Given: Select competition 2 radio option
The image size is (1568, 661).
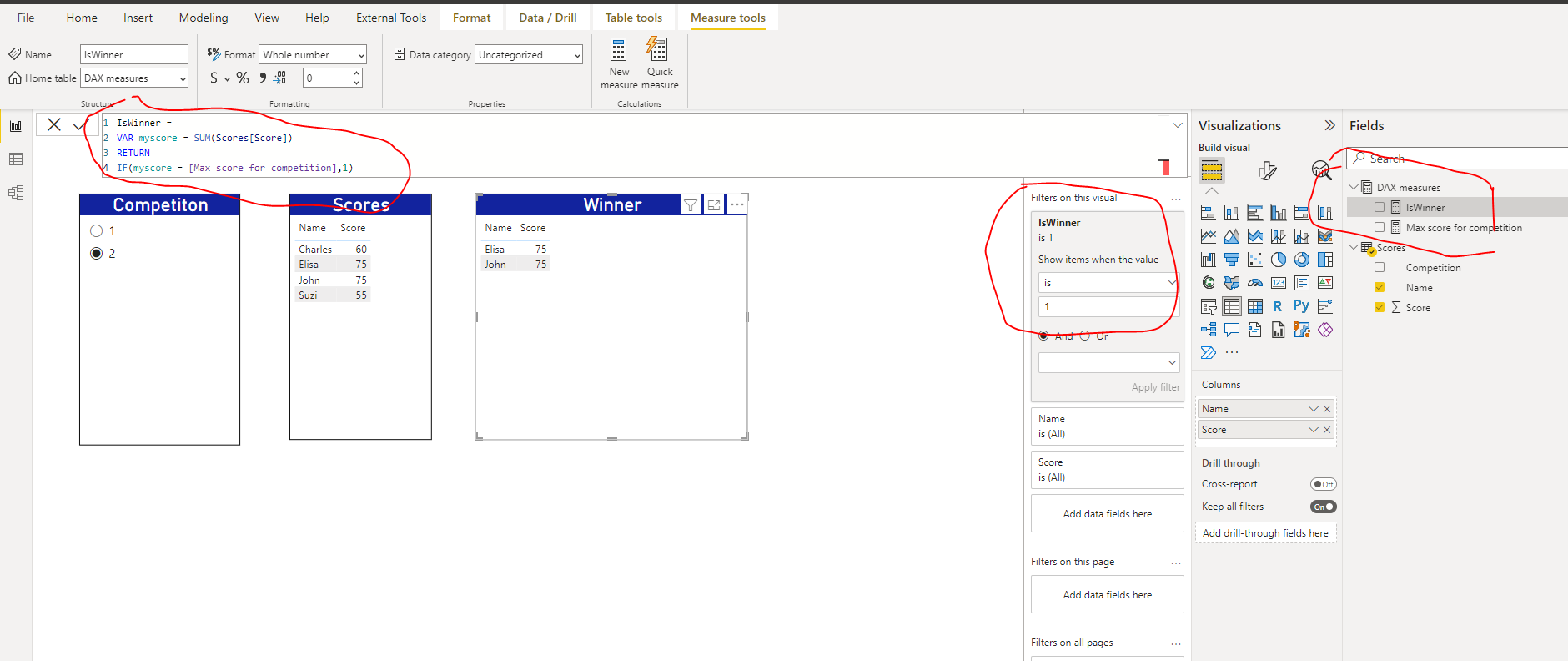Looking at the screenshot, I should tap(97, 253).
